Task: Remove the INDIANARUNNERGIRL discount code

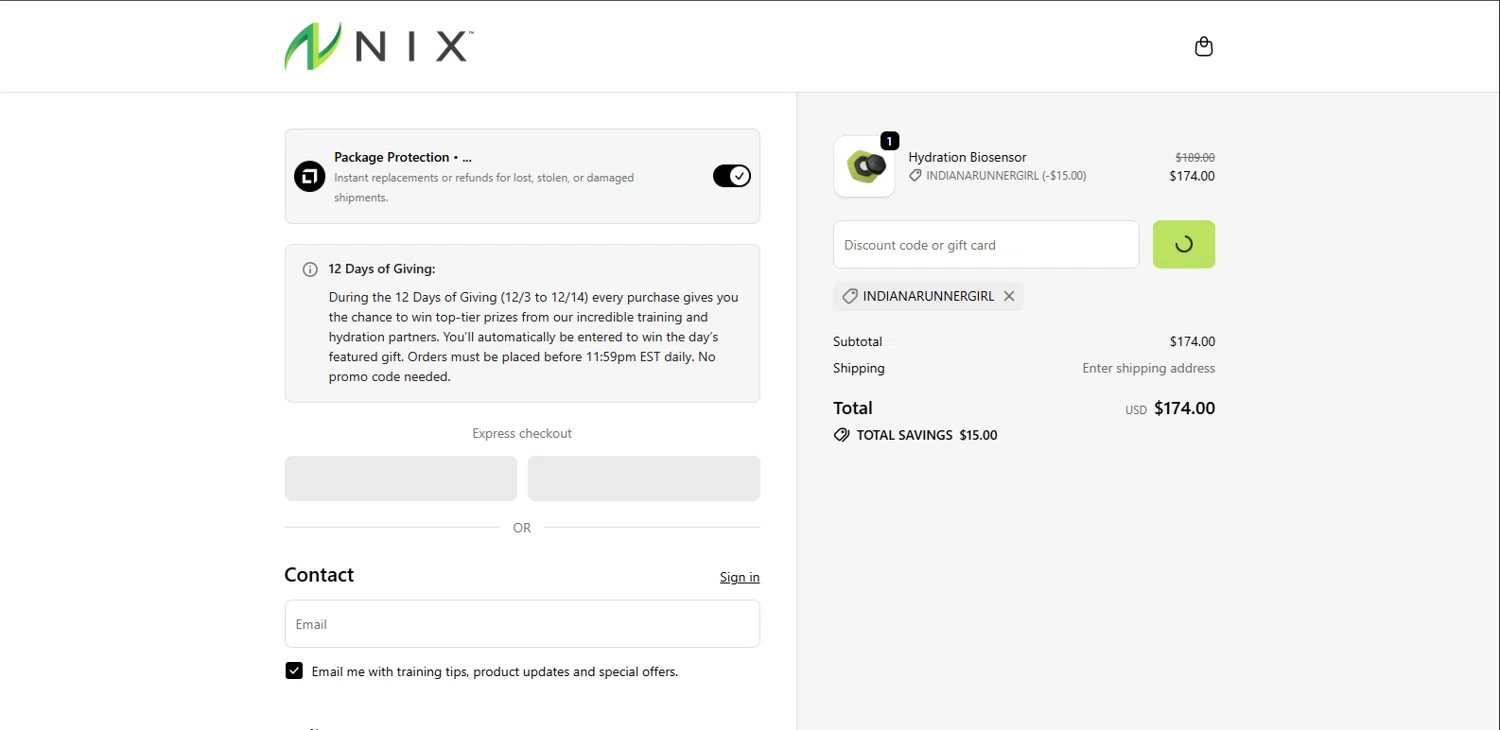Action: 1009,296
